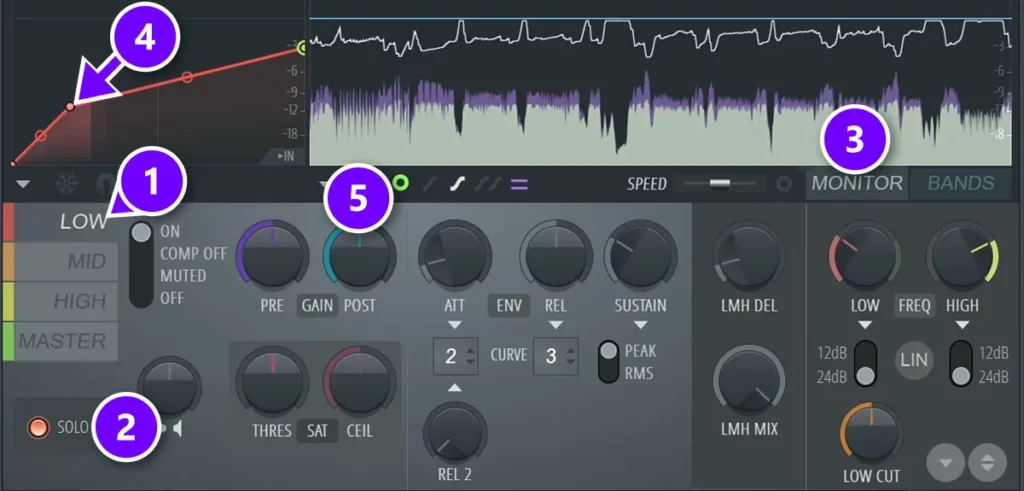Click the freeze snowflake icon

[x=67, y=184]
